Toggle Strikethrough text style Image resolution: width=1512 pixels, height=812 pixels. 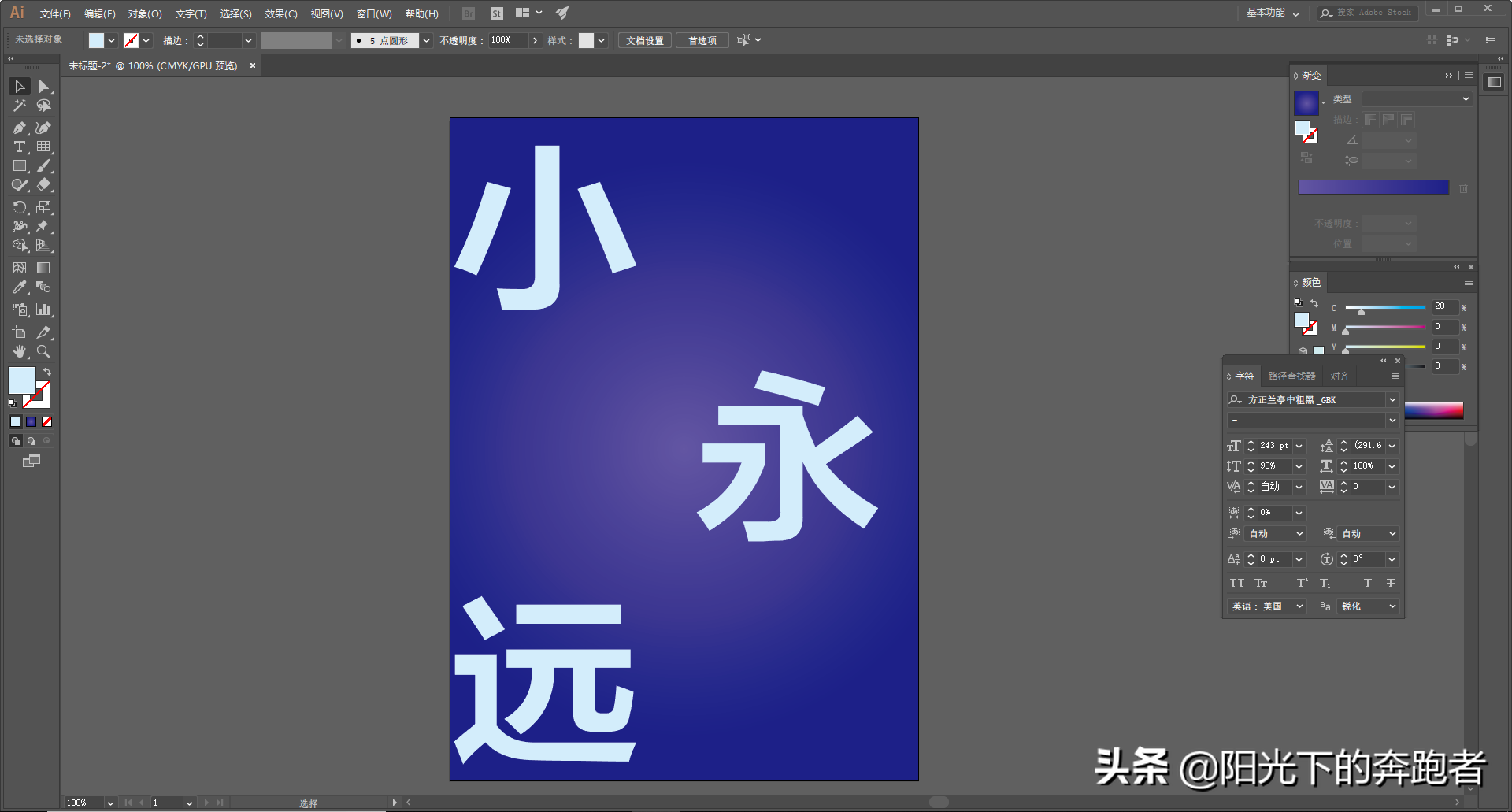pos(1391,584)
